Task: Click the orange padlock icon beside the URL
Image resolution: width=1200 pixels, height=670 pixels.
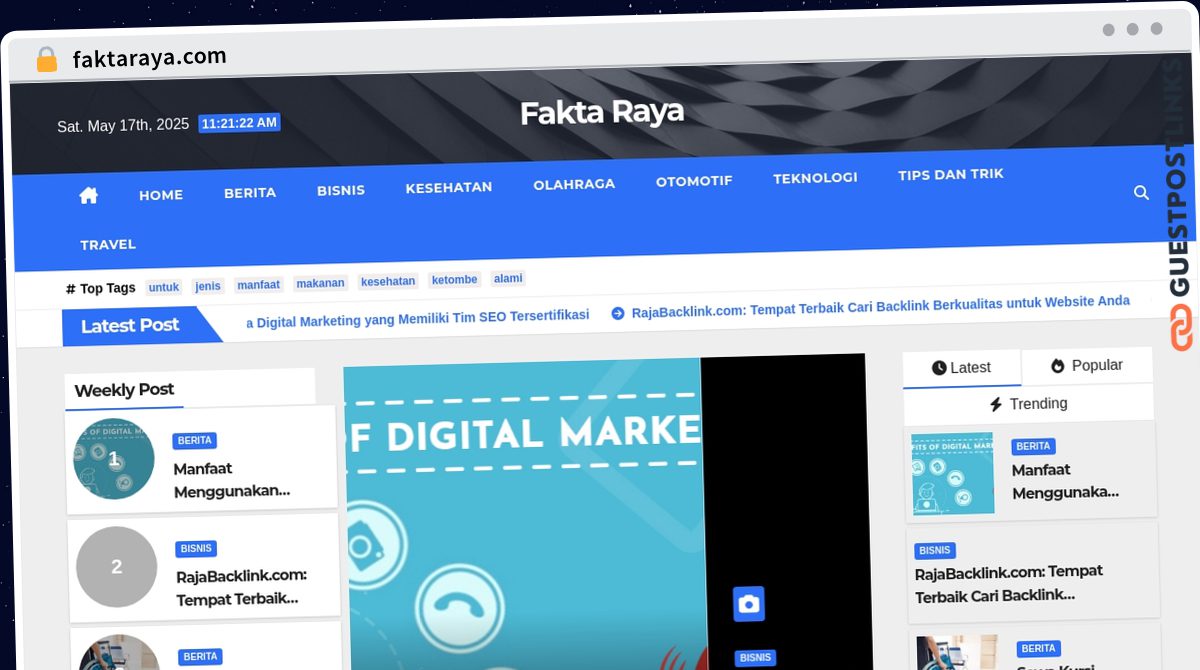Action: coord(47,60)
